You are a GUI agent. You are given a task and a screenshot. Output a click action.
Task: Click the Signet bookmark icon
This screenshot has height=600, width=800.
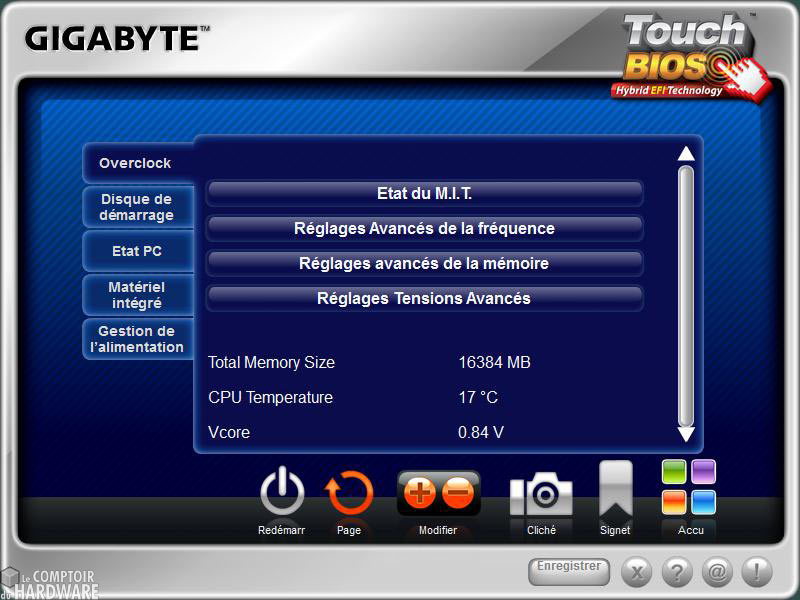tap(615, 489)
